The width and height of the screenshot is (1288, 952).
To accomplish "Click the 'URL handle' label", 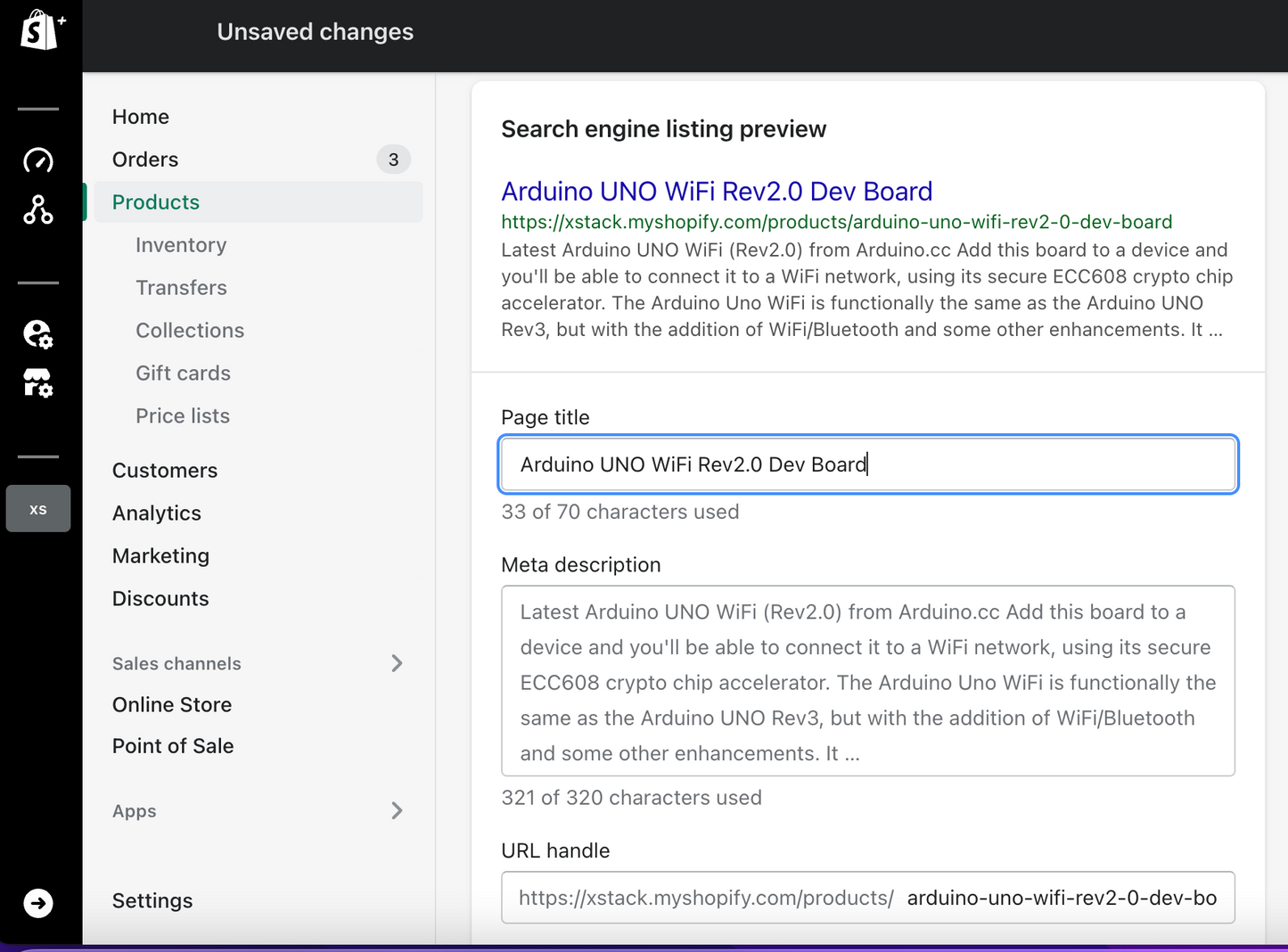I will point(555,851).
